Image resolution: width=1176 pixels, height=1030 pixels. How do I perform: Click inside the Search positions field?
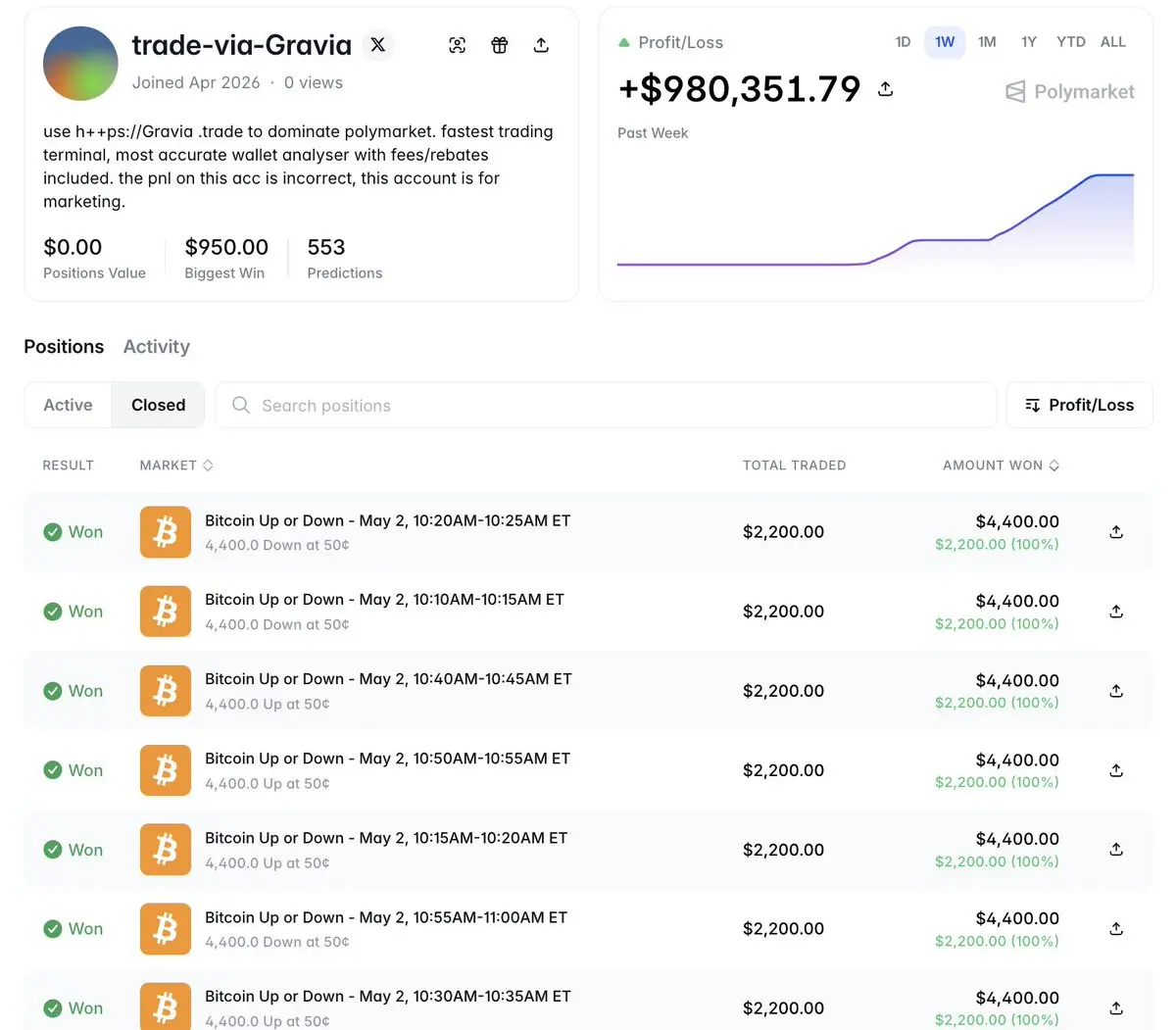pos(606,405)
